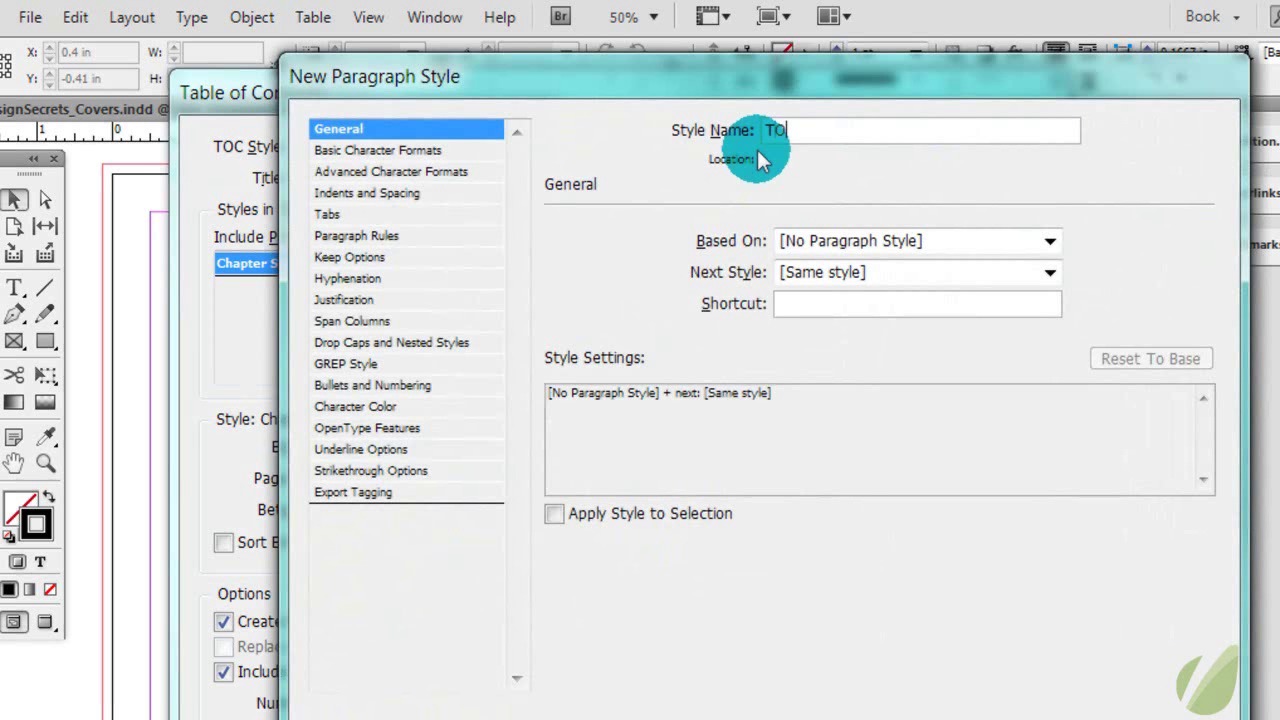
Task: Open the File menu
Action: (30, 17)
